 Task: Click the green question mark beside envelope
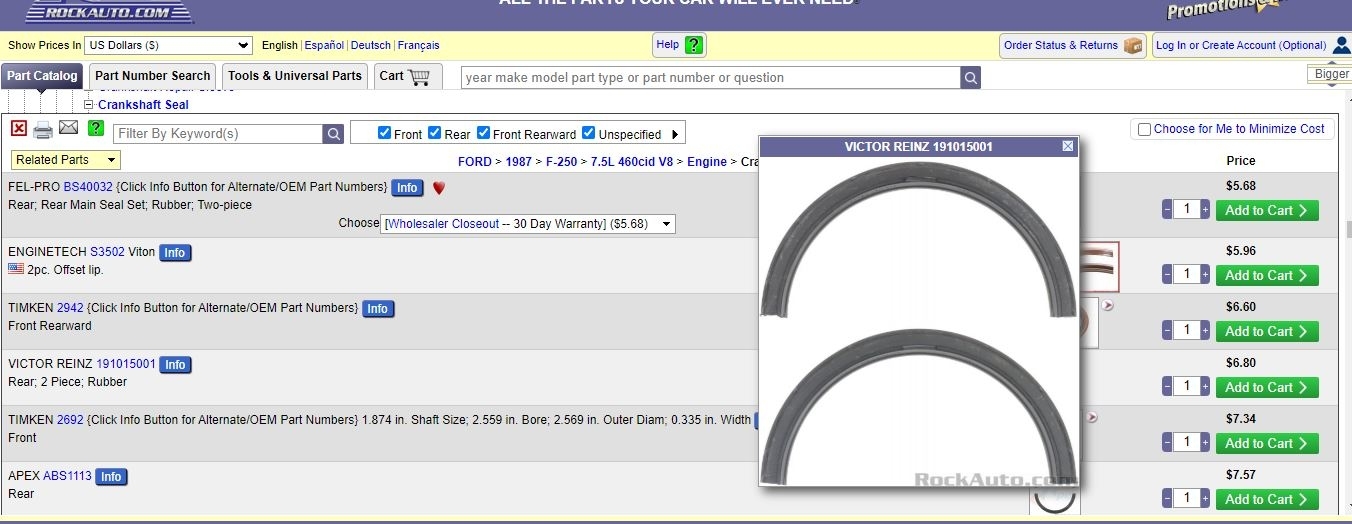[96, 128]
